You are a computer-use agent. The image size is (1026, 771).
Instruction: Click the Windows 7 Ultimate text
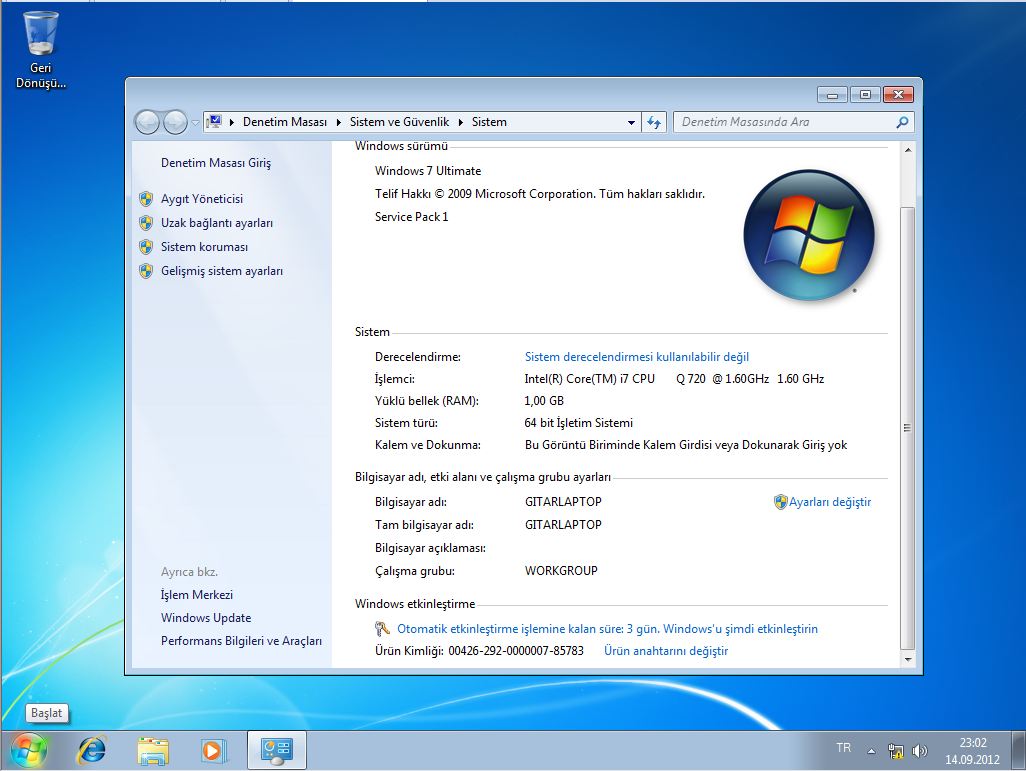pos(428,171)
